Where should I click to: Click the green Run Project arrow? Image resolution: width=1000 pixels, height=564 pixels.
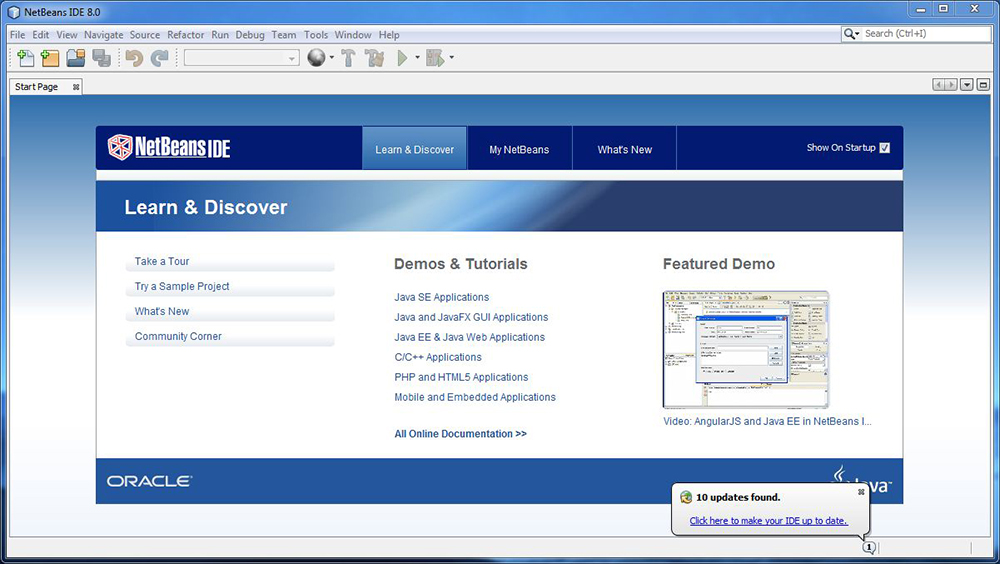coord(402,58)
